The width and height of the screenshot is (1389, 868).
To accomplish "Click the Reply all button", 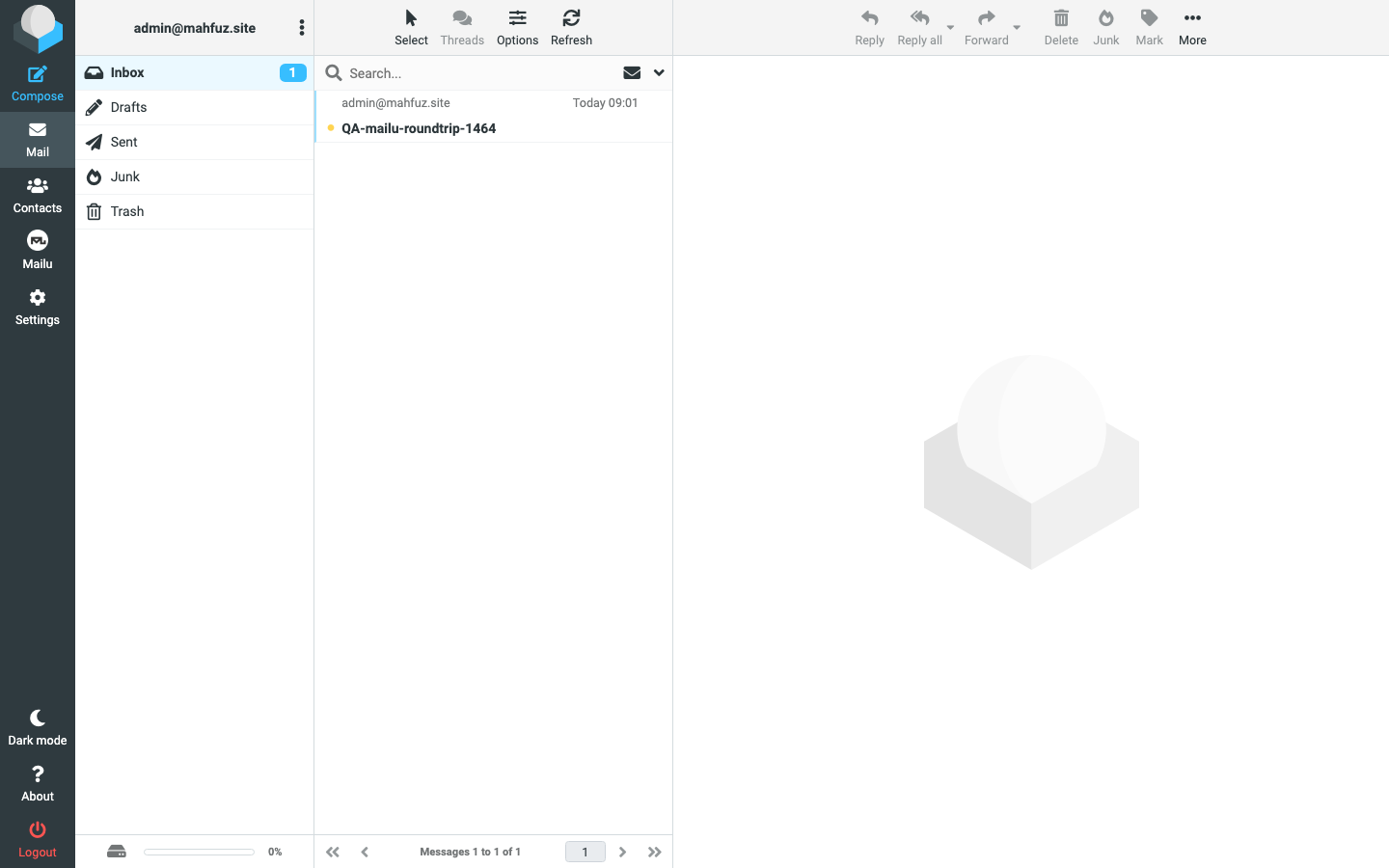I will [919, 28].
